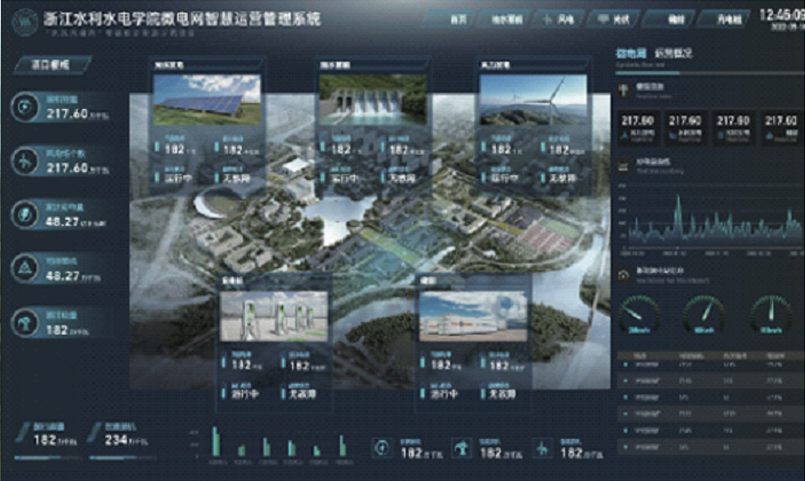Screen dimensions: 805x481
Task: Click the icon in the second 217.60 card
Action: point(673,136)
